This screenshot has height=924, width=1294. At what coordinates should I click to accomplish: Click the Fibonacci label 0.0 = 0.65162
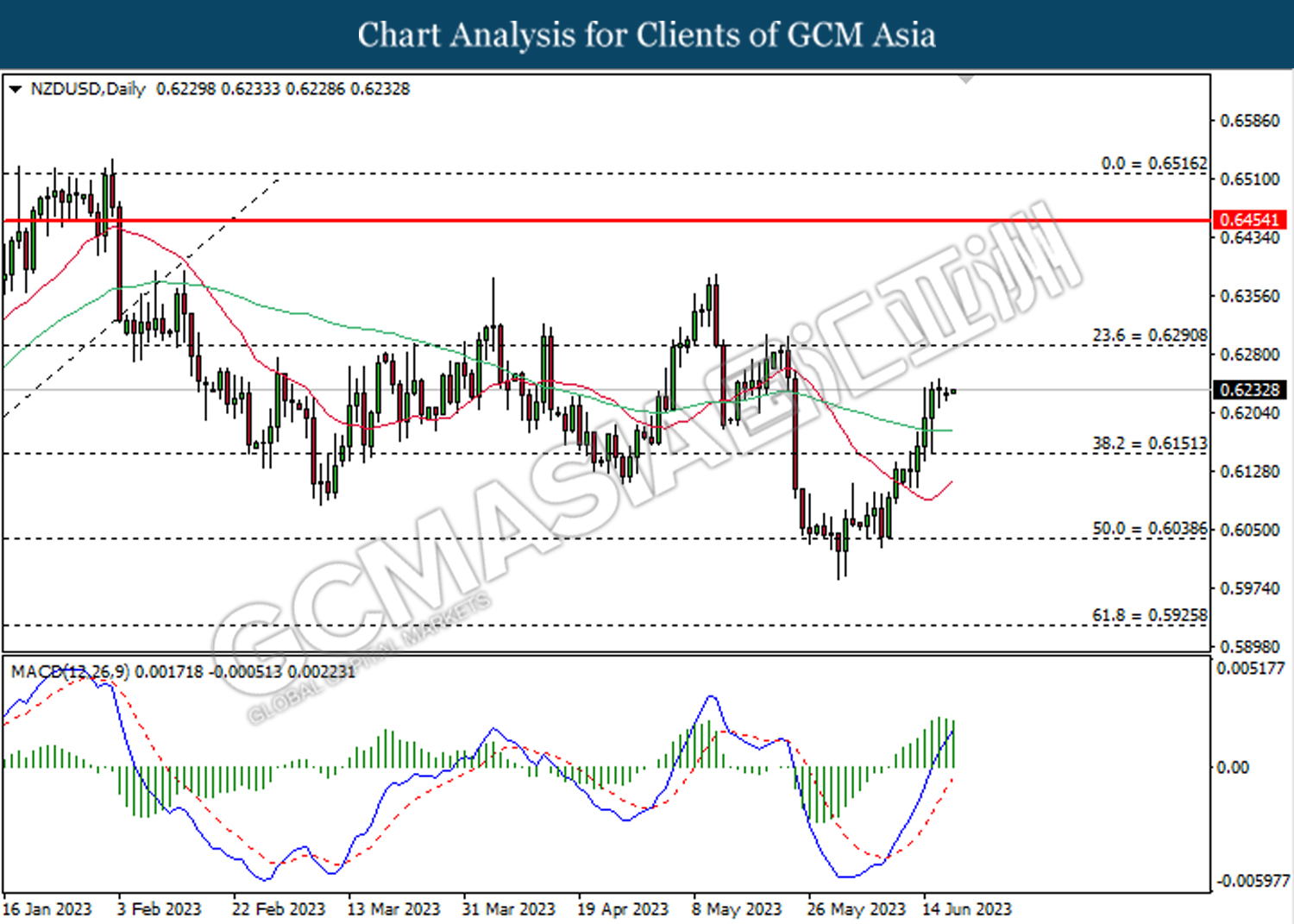point(1154,163)
